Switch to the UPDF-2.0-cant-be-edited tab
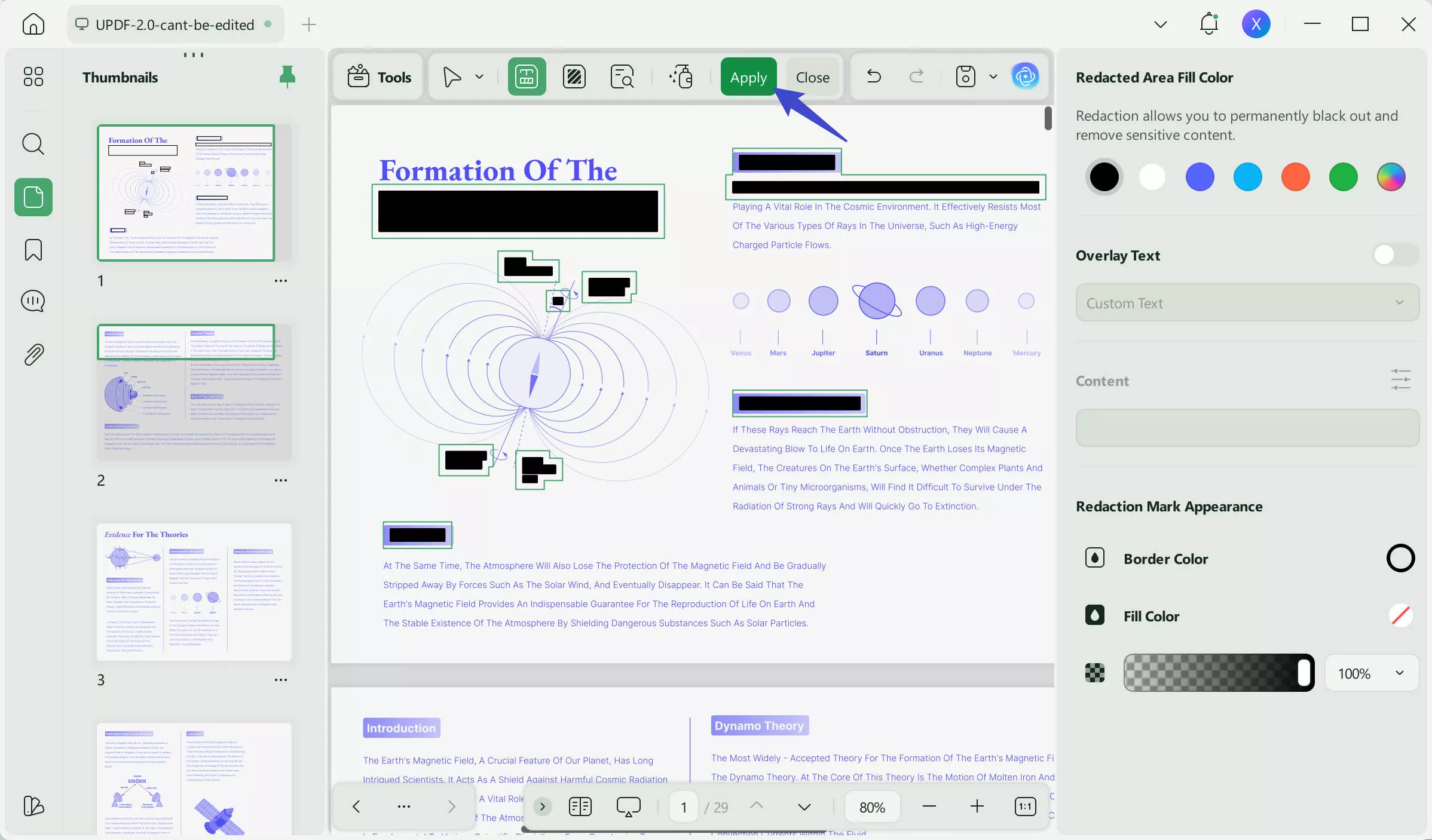 pyautogui.click(x=175, y=24)
